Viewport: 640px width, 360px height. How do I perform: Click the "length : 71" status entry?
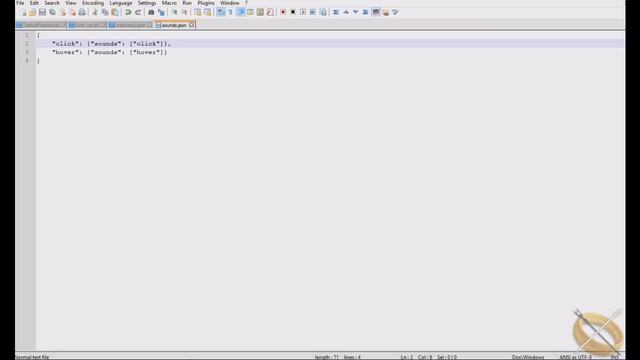[x=327, y=357]
